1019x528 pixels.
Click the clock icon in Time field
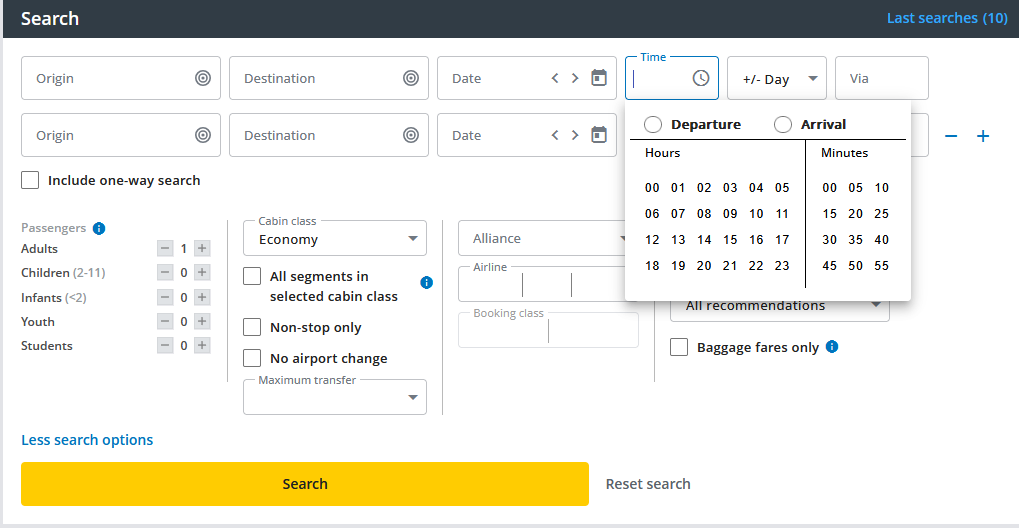(x=701, y=78)
